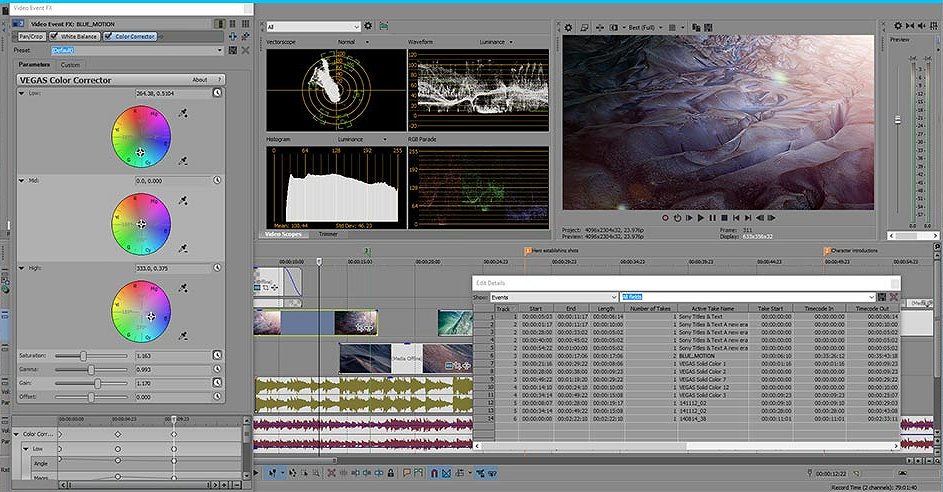Image resolution: width=943 pixels, height=492 pixels.
Task: Open Video Scopes settings gear
Action: pos(368,26)
